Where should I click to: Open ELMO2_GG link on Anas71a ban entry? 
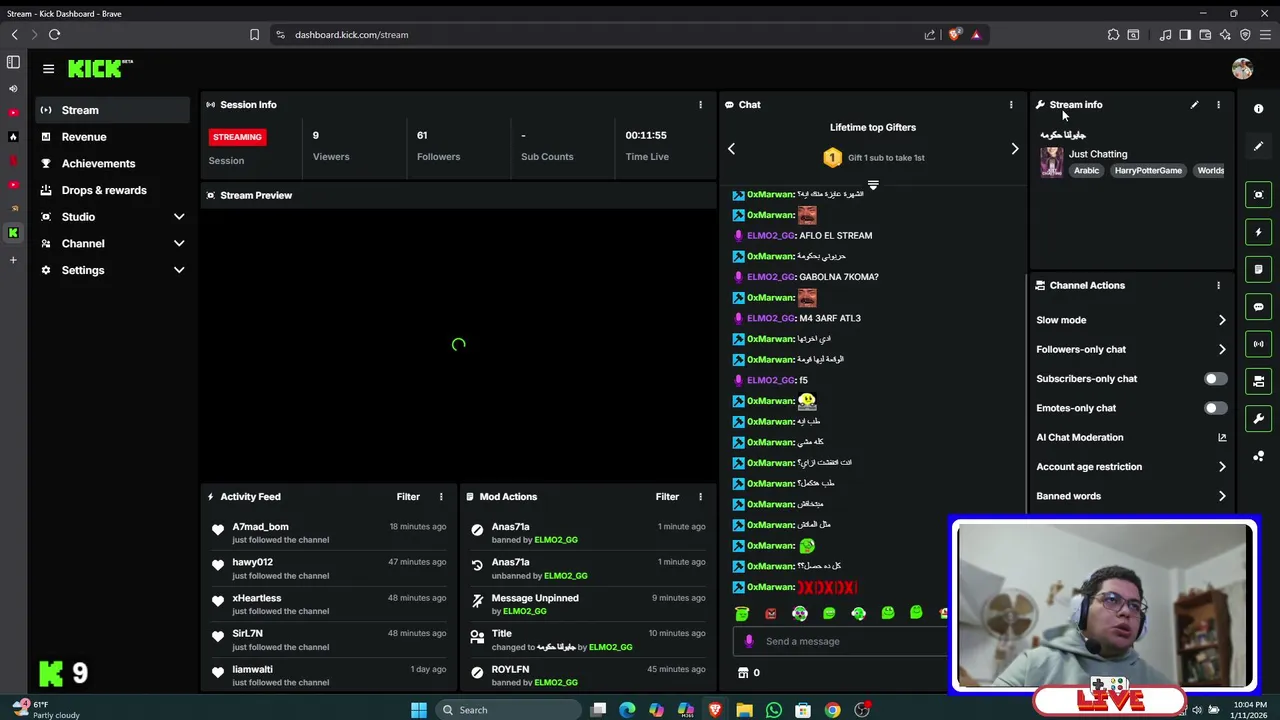(556, 540)
